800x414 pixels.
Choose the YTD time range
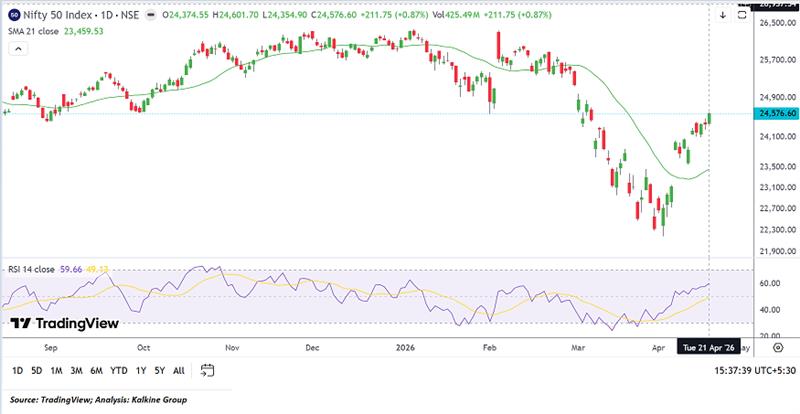[119, 371]
